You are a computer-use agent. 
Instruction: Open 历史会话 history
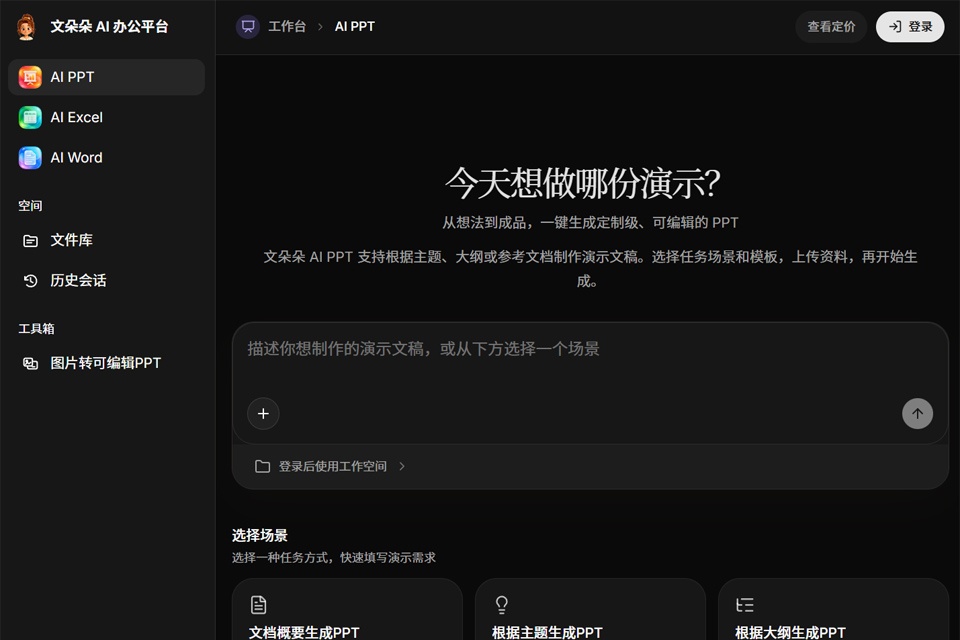pyautogui.click(x=107, y=280)
